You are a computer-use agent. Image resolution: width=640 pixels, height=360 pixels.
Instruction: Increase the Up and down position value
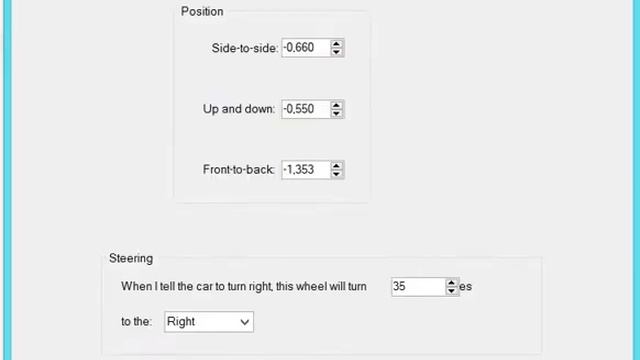pos(336,105)
